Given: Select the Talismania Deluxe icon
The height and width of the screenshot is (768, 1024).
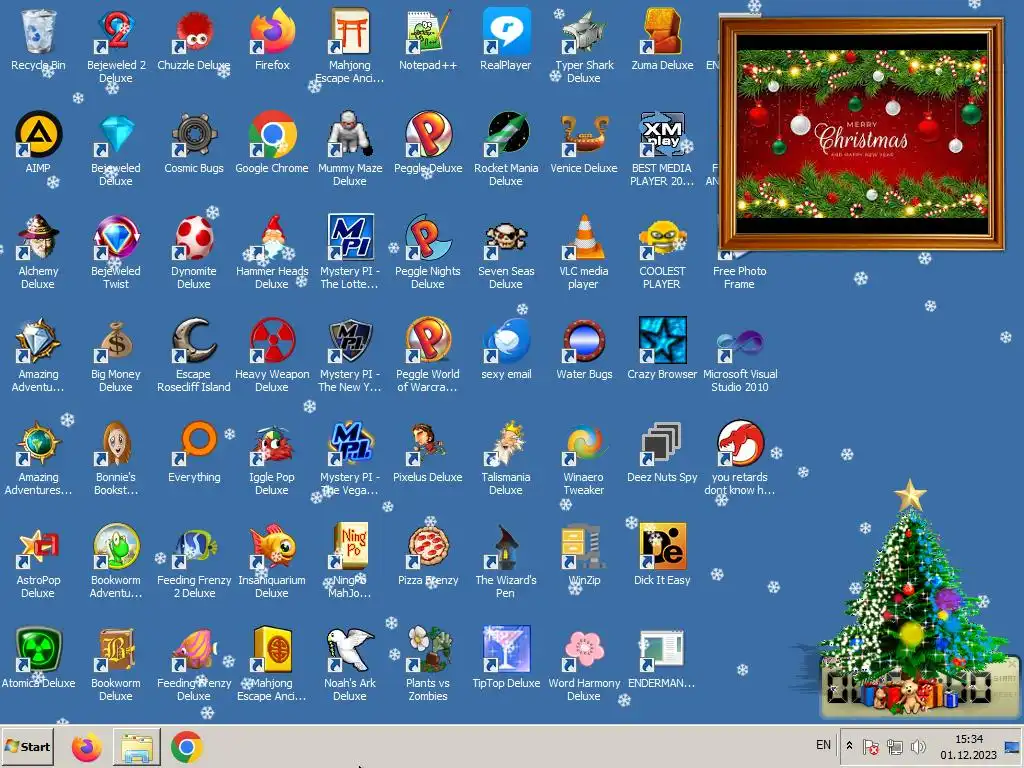Looking at the screenshot, I should coord(505,444).
